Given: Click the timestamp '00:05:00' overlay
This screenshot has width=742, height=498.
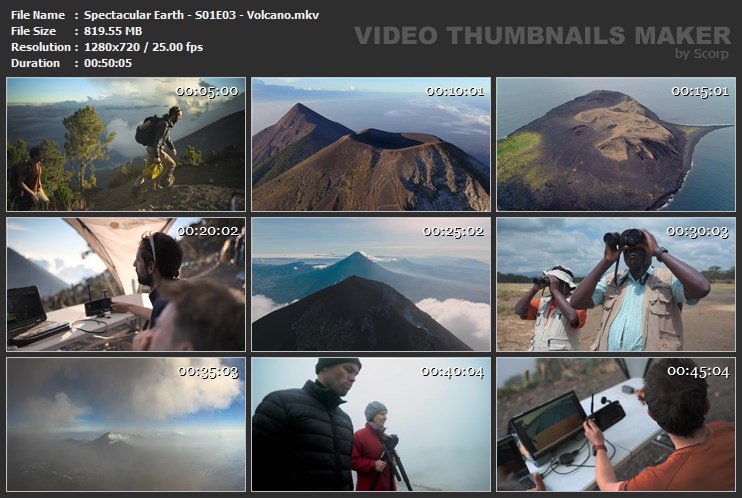Looking at the screenshot, I should click(x=207, y=91).
